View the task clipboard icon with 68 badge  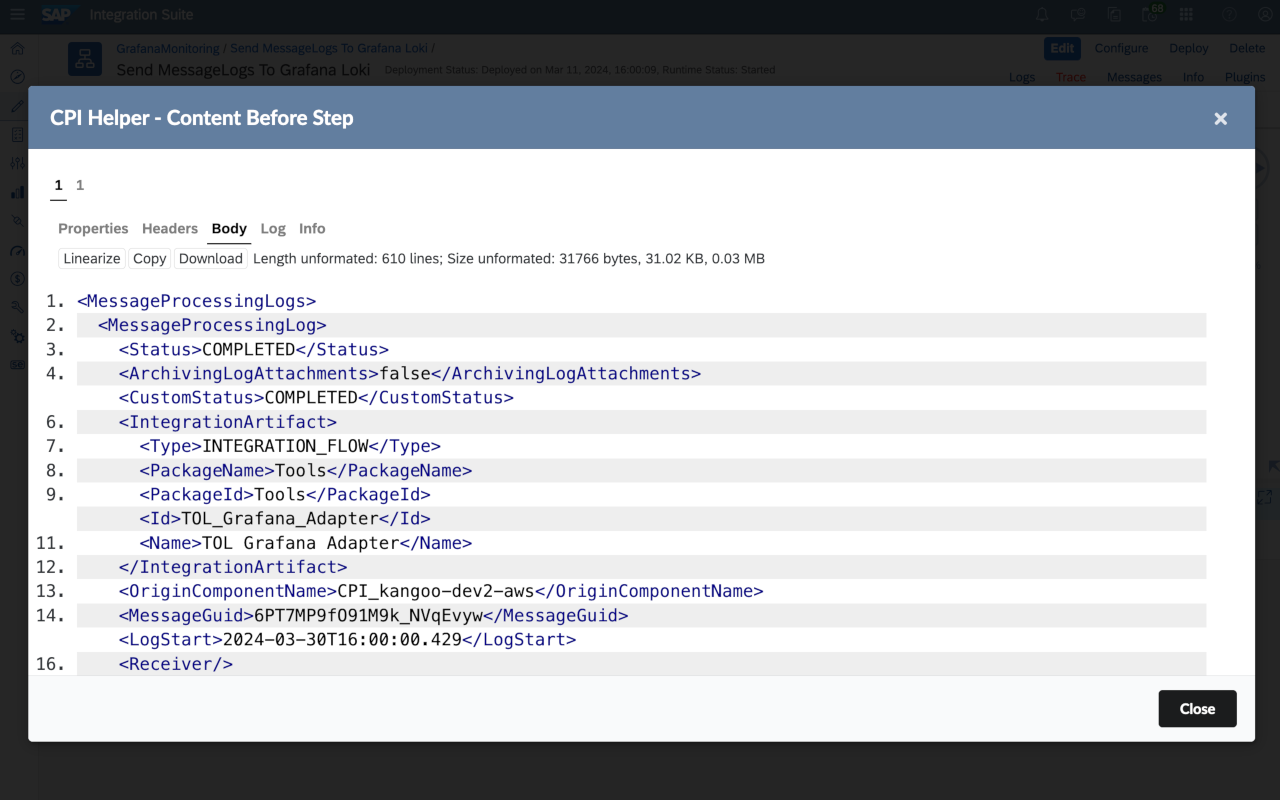coord(1148,15)
